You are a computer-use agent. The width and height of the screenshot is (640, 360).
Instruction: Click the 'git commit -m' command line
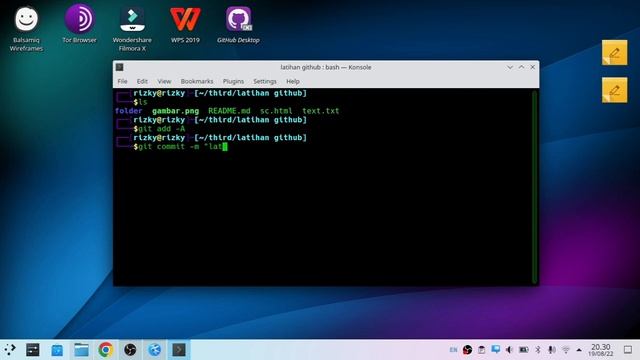point(180,147)
